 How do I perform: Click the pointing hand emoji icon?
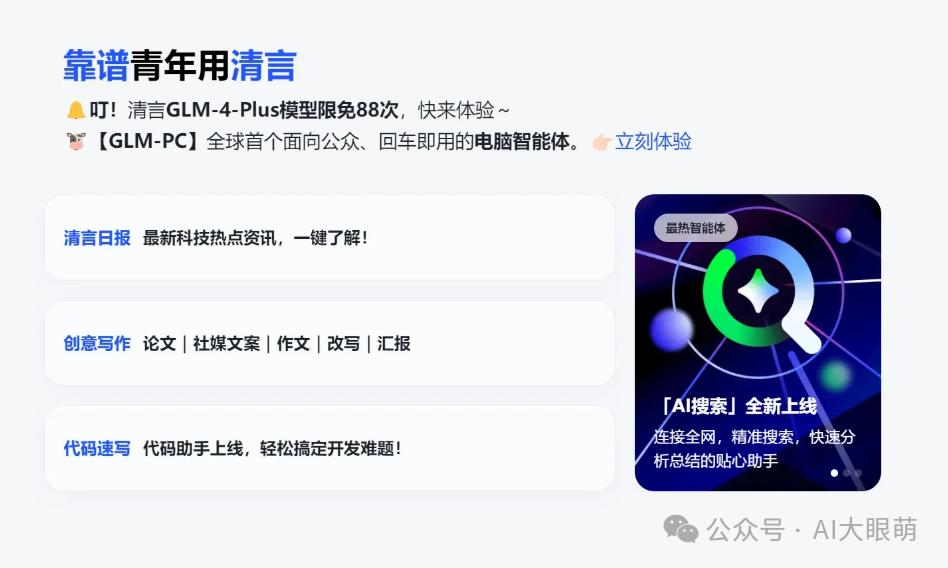(602, 142)
